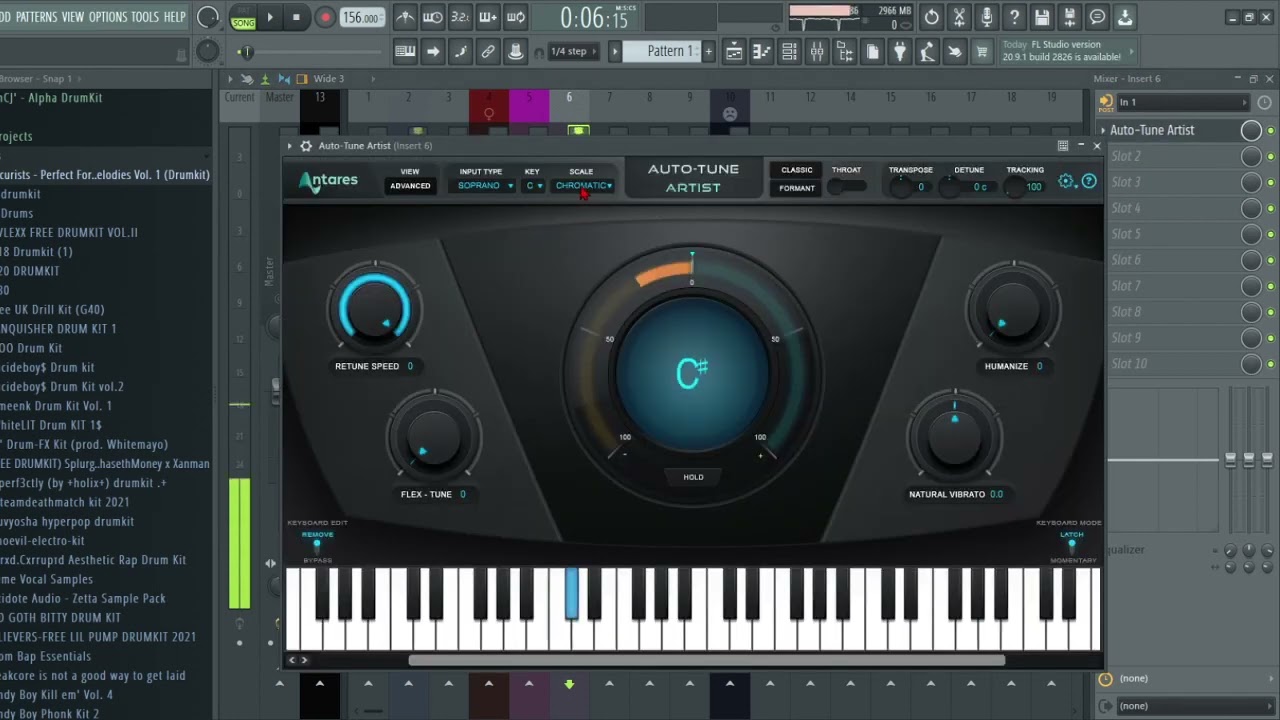
Task: Click the Humanize knob
Action: tap(1013, 310)
